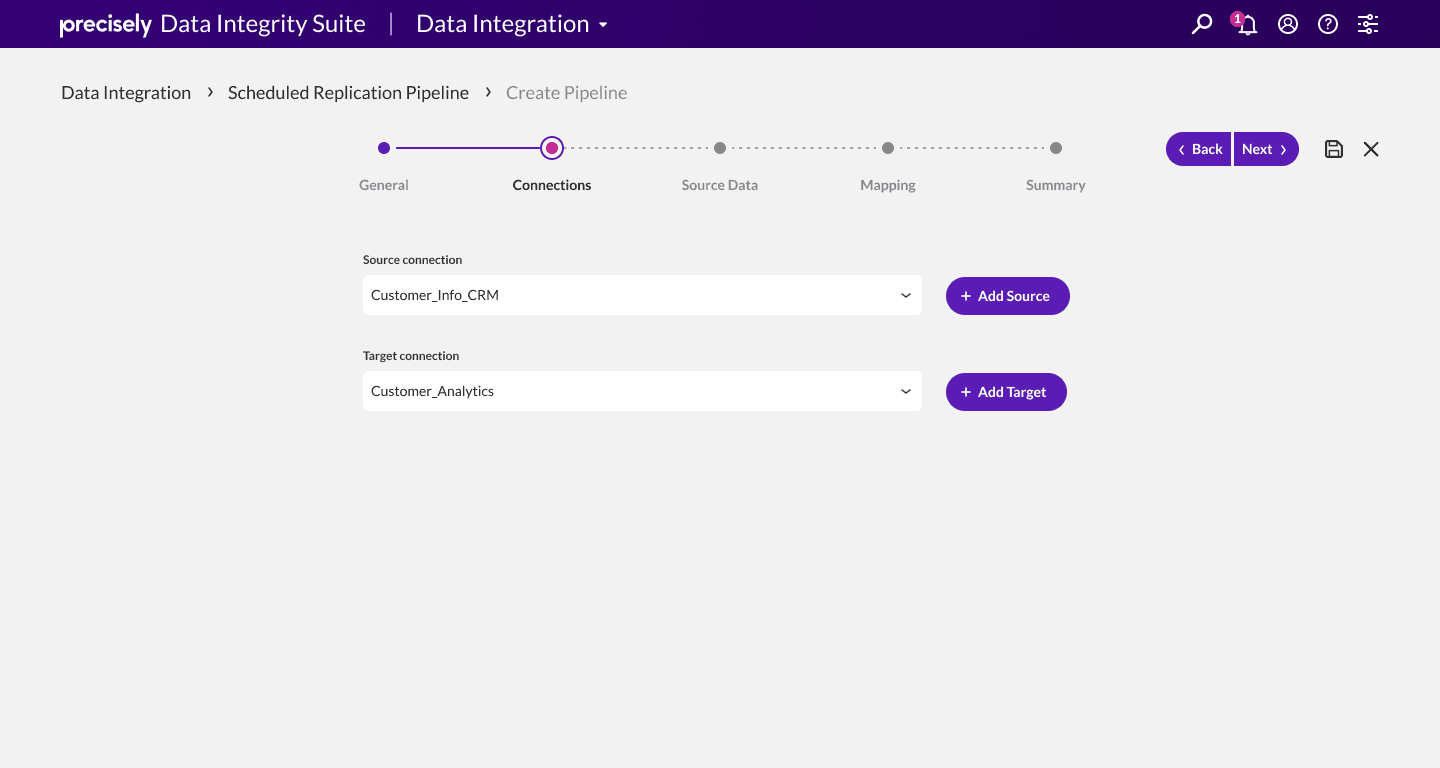The width and height of the screenshot is (1440, 768).
Task: Click the save pipeline disk icon
Action: click(1334, 149)
